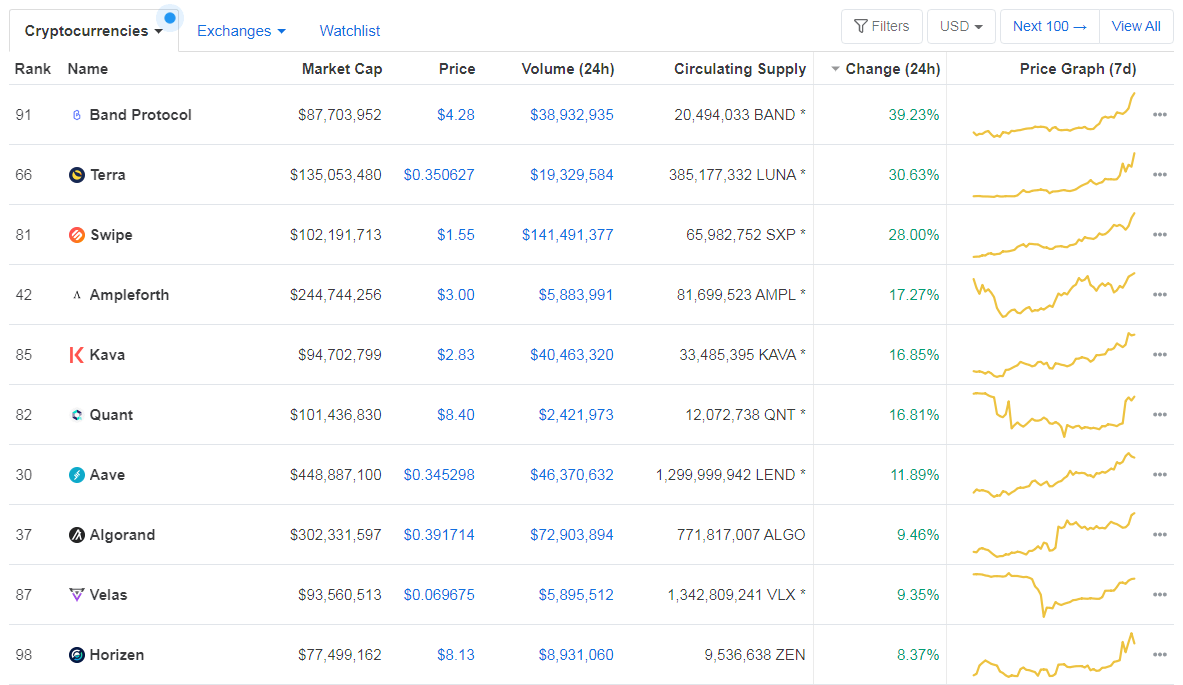Open the more options menu for Algorand
Image resolution: width=1183 pixels, height=685 pixels.
(1160, 535)
